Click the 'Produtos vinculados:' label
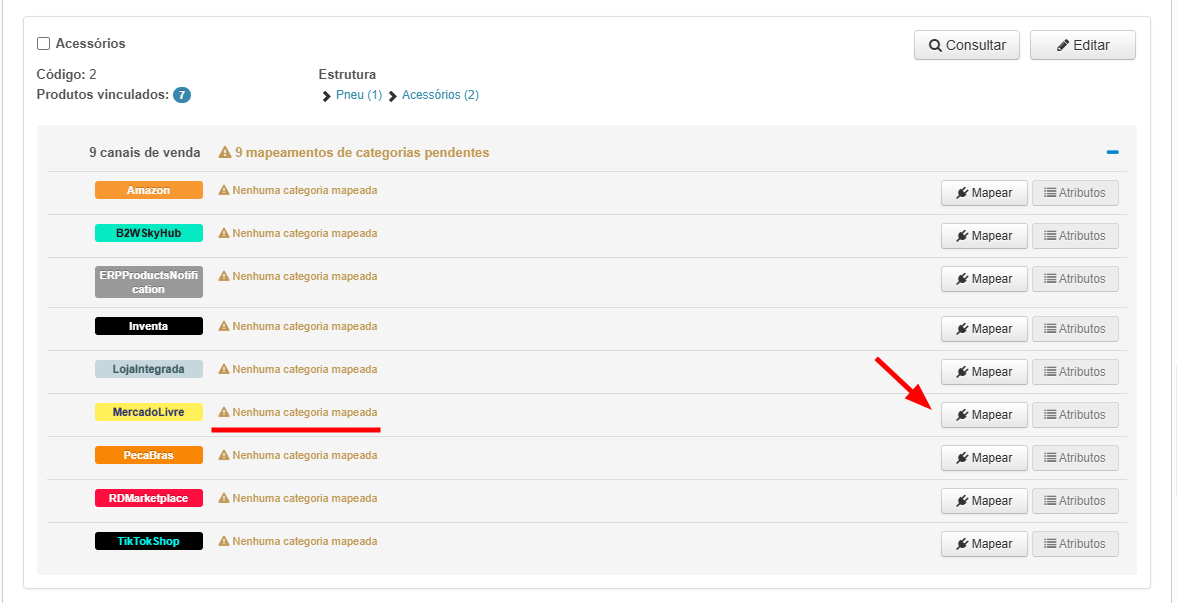Screen dimensions: 1177x603 pyautogui.click(x=103, y=95)
